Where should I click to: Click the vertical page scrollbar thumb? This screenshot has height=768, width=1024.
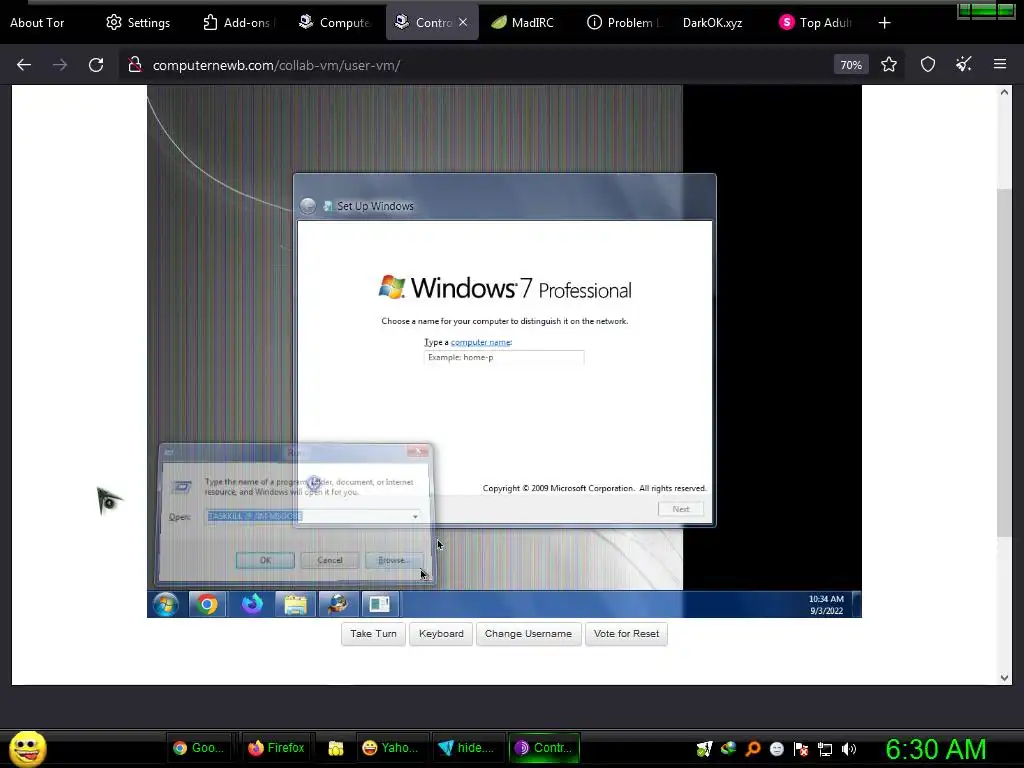pos(1004,362)
